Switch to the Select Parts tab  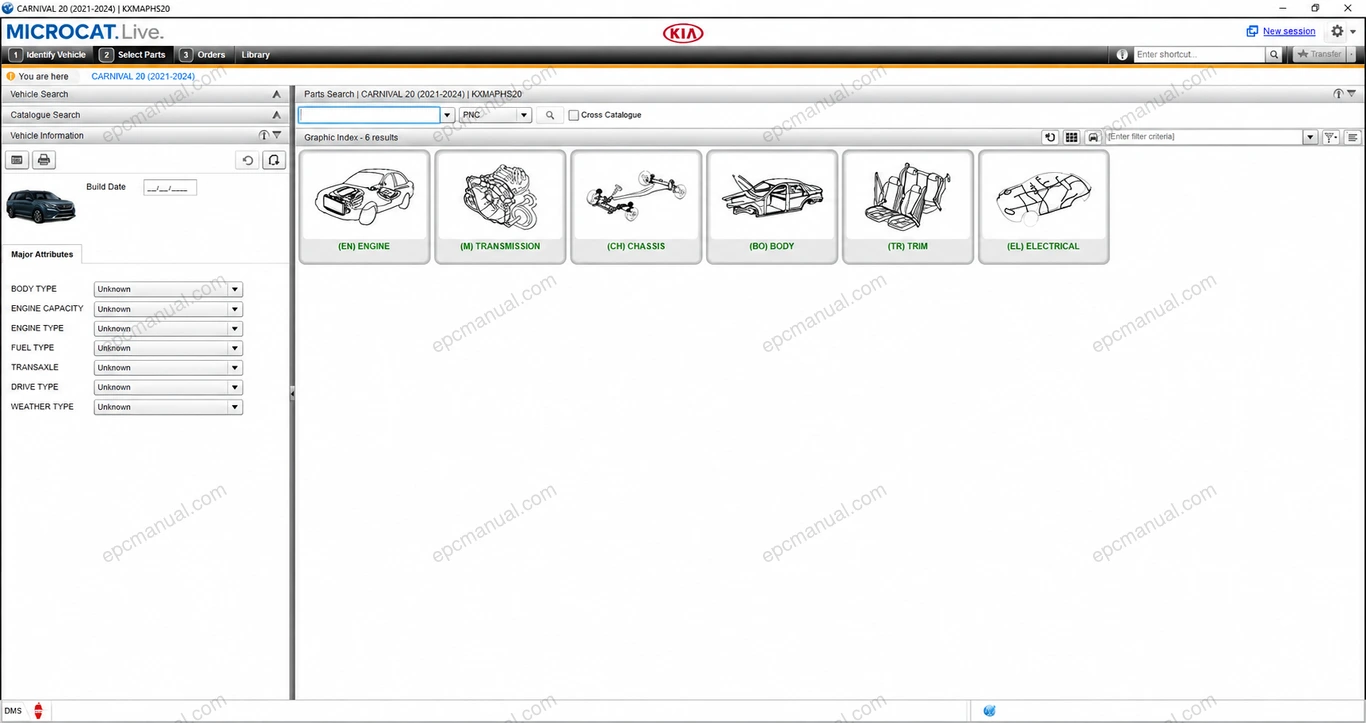(133, 55)
